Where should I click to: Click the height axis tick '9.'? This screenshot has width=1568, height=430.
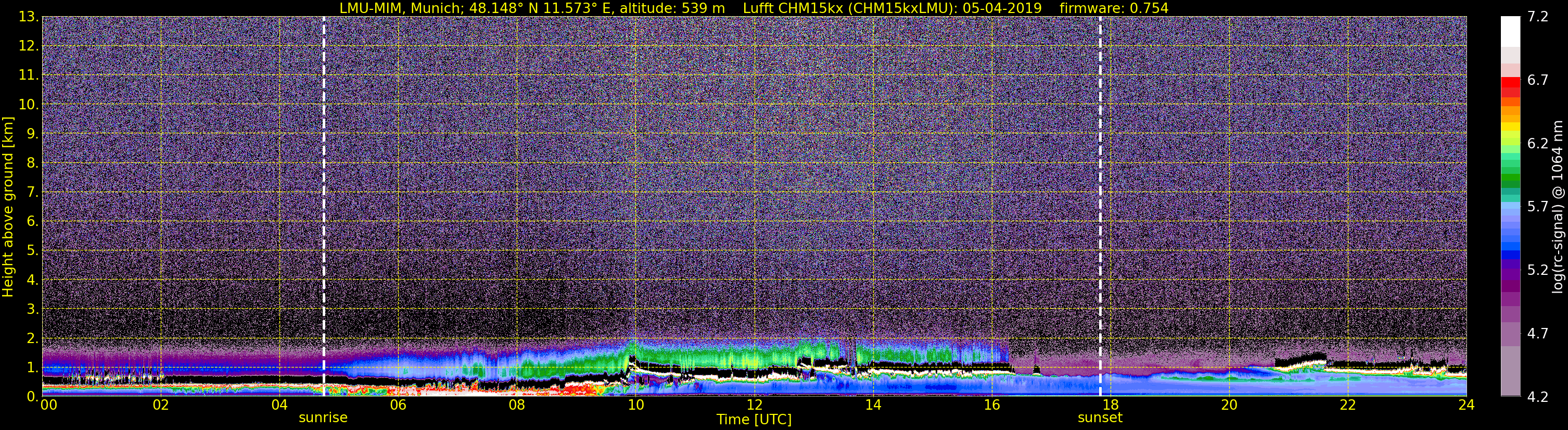tap(33, 133)
